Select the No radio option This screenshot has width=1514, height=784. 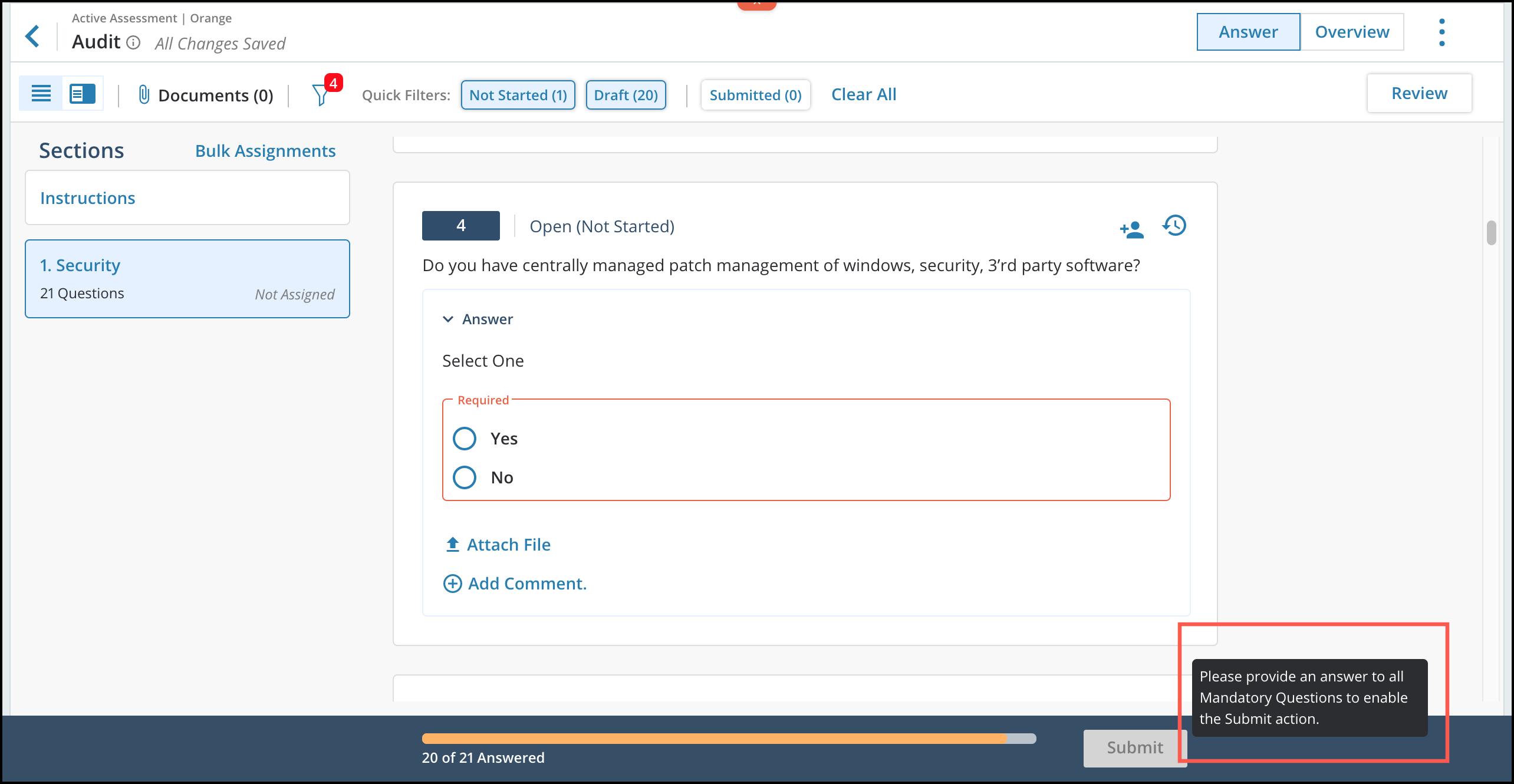coord(465,477)
